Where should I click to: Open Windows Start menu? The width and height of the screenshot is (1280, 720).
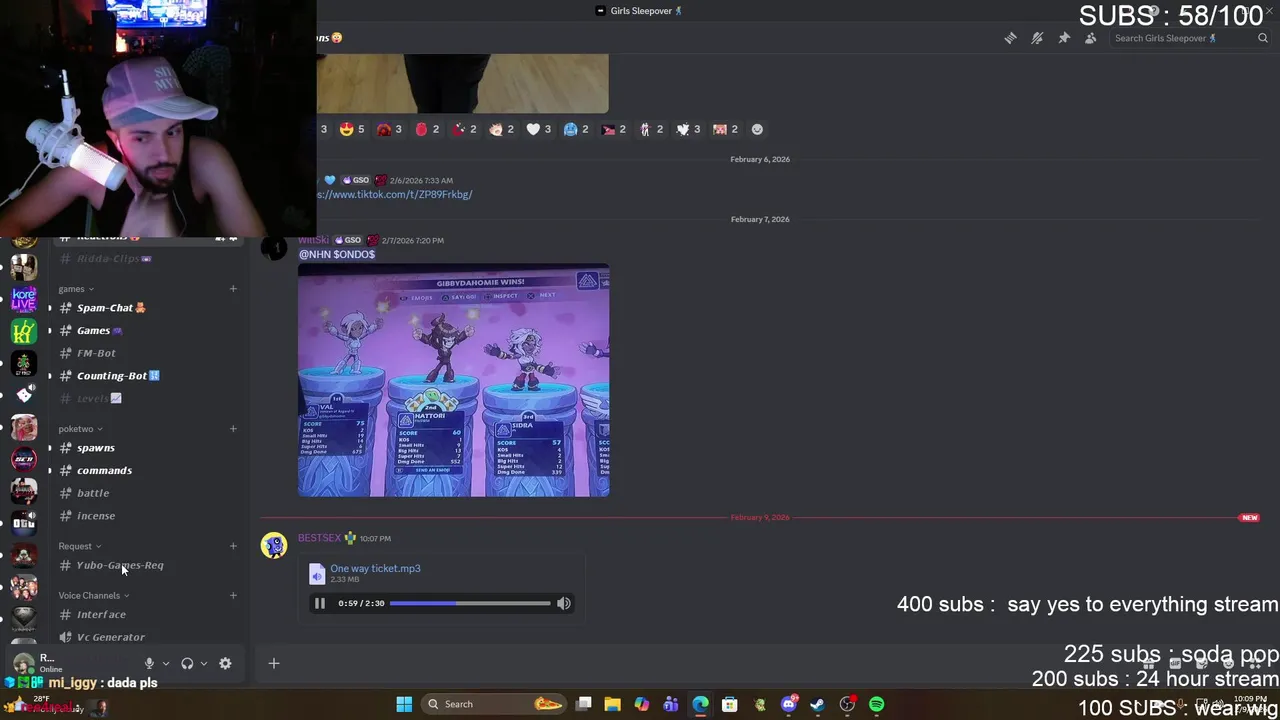coord(404,704)
